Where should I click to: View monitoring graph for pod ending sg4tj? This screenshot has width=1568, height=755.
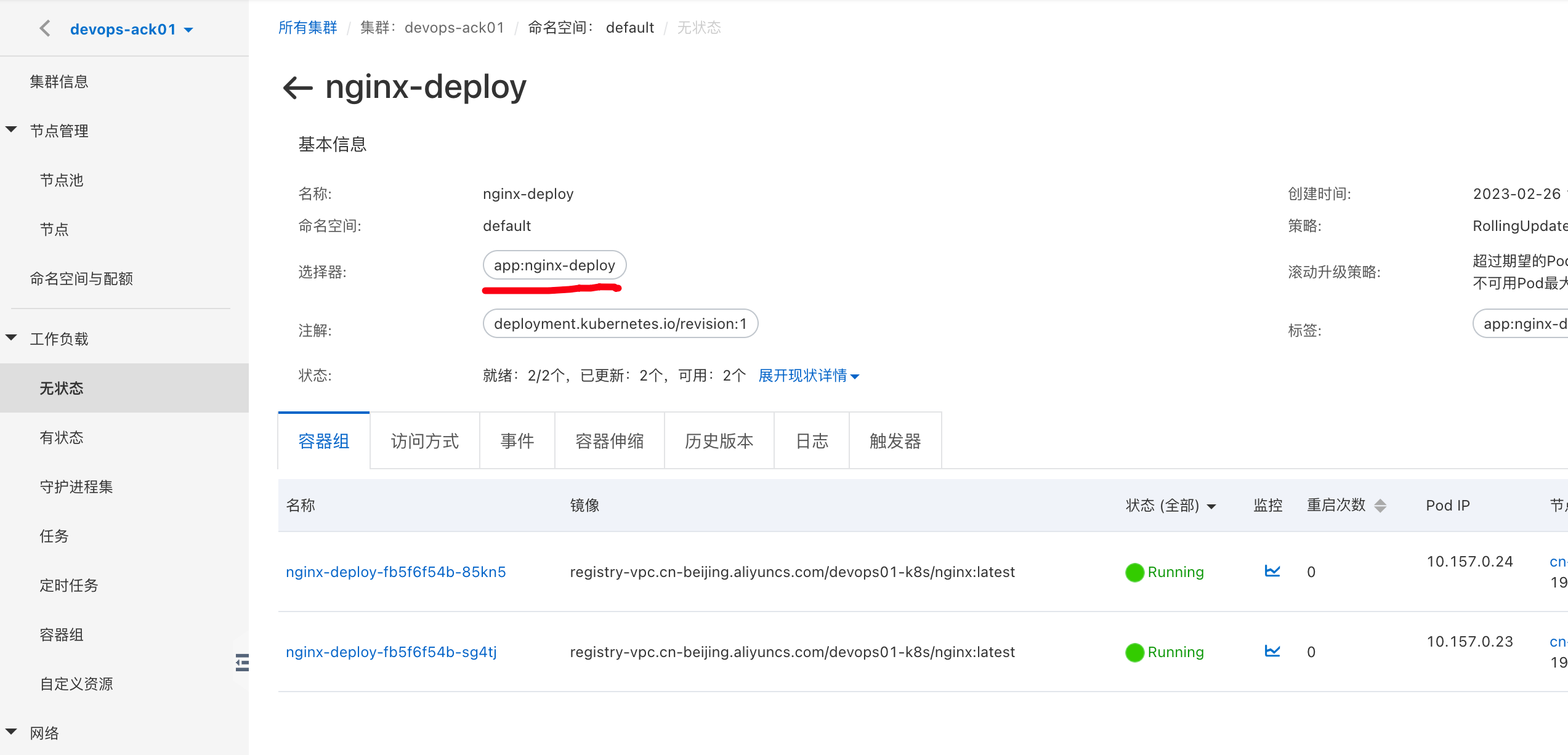[1272, 652]
